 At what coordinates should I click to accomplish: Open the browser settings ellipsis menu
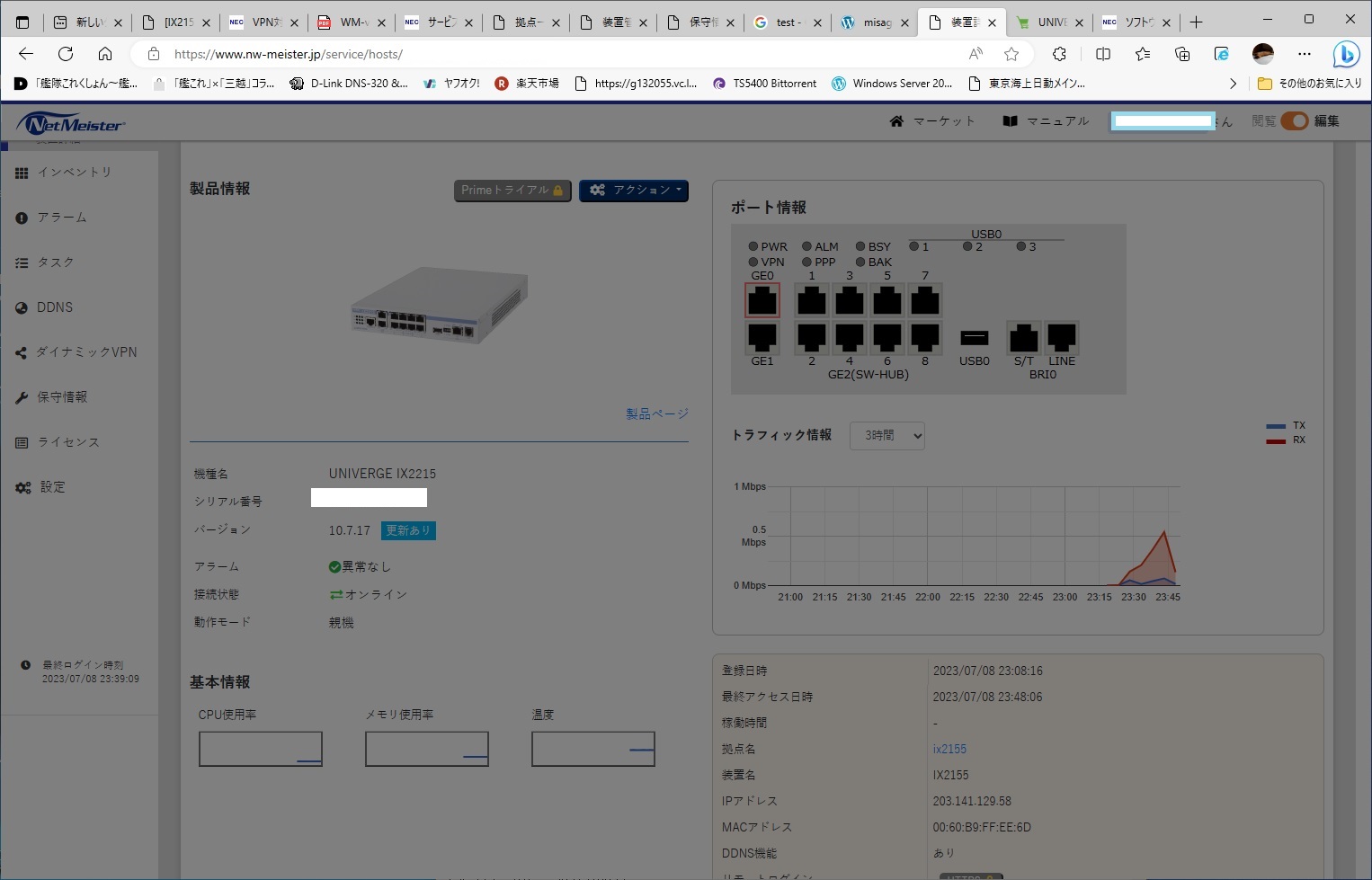pyautogui.click(x=1305, y=54)
